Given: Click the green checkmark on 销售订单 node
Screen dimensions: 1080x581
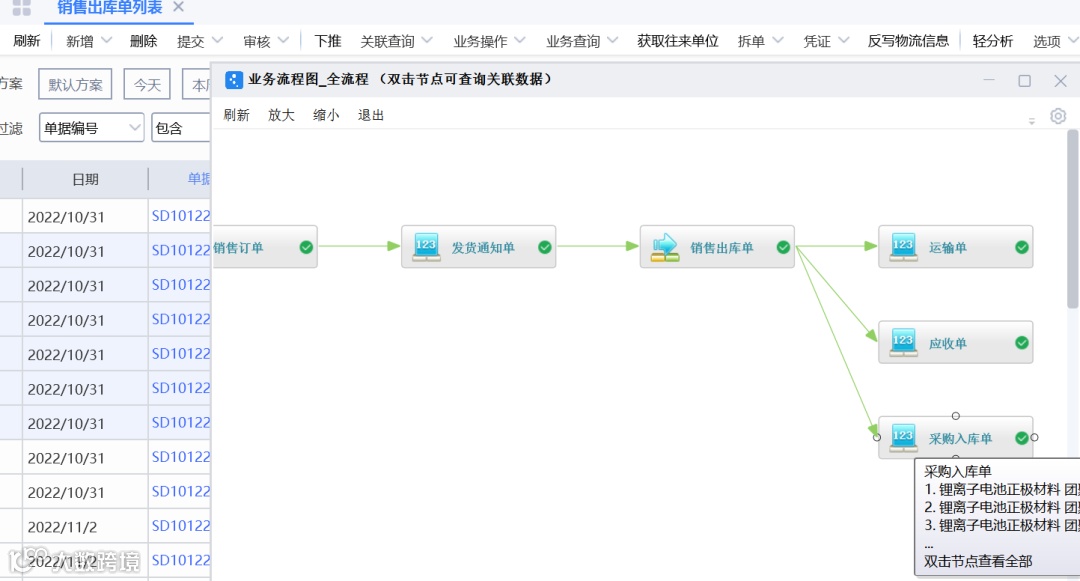Looking at the screenshot, I should 307,247.
